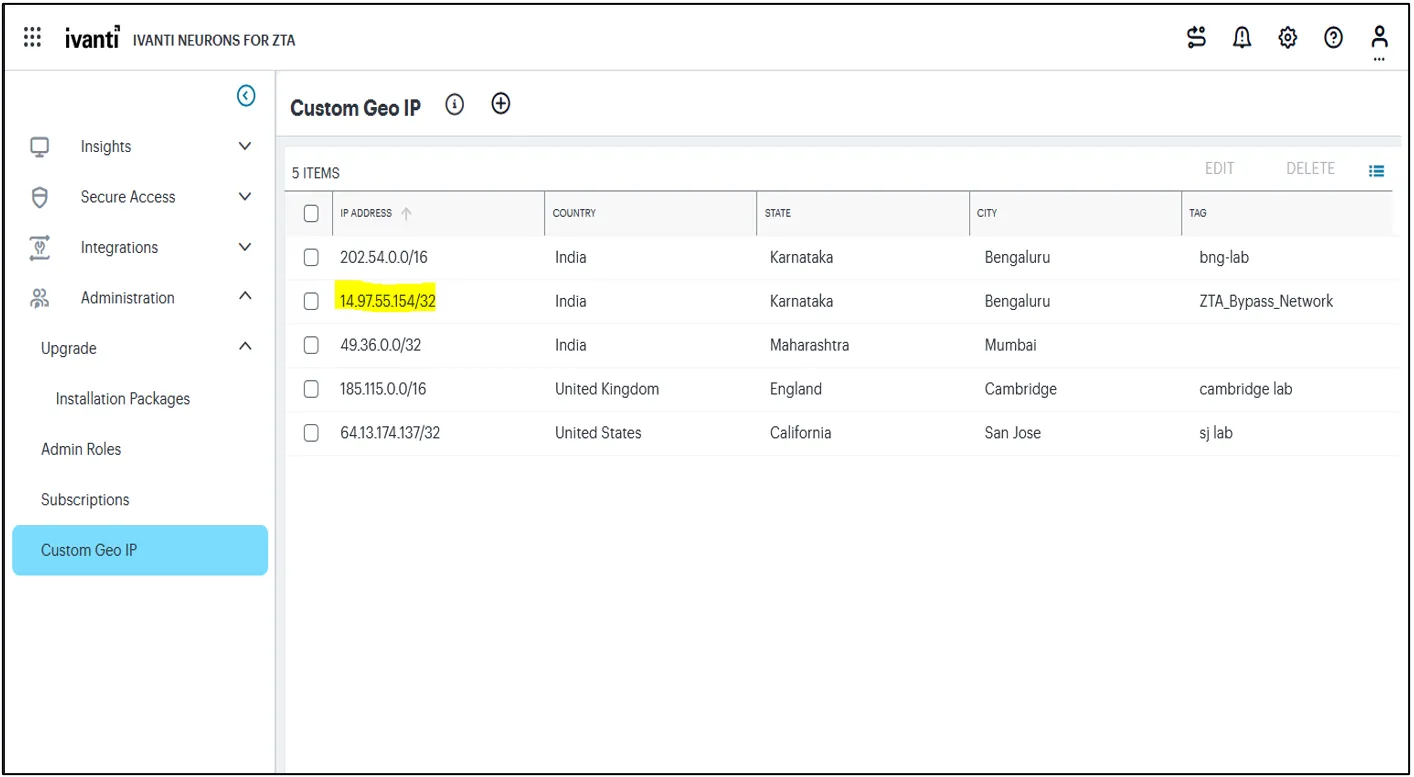Go to Subscriptions menu item
Viewport: 1414px width, 777px height.
click(85, 500)
